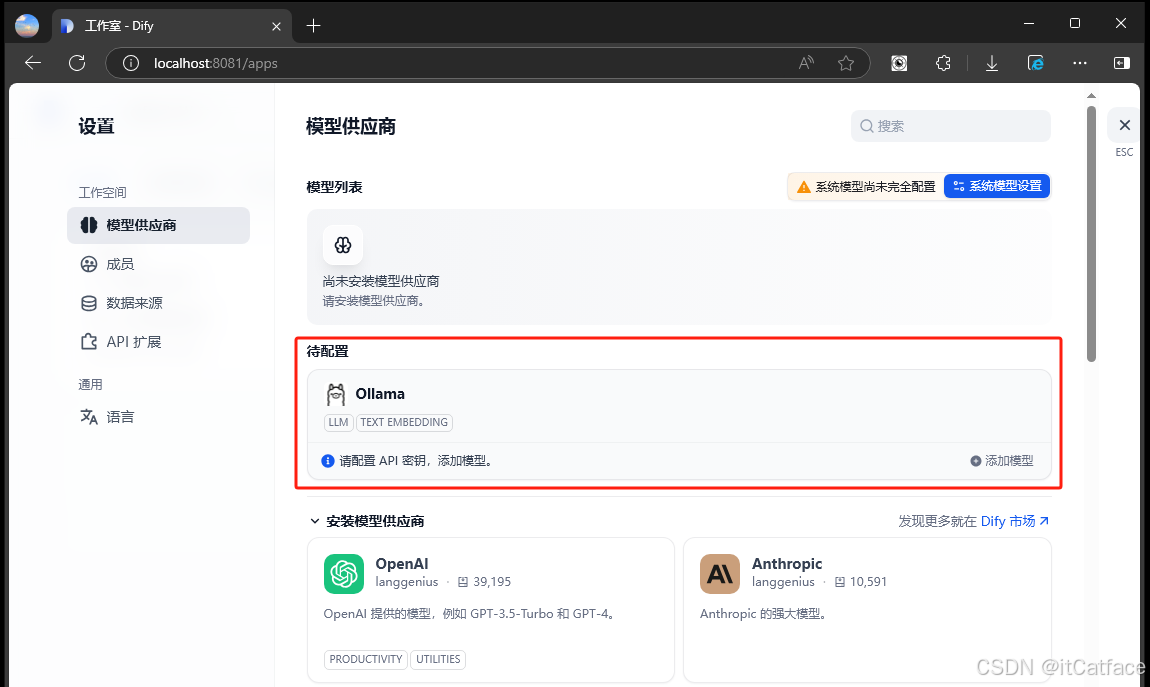The height and width of the screenshot is (687, 1150).
Task: Select the 工作室 - Dify browser tab
Action: [172, 26]
